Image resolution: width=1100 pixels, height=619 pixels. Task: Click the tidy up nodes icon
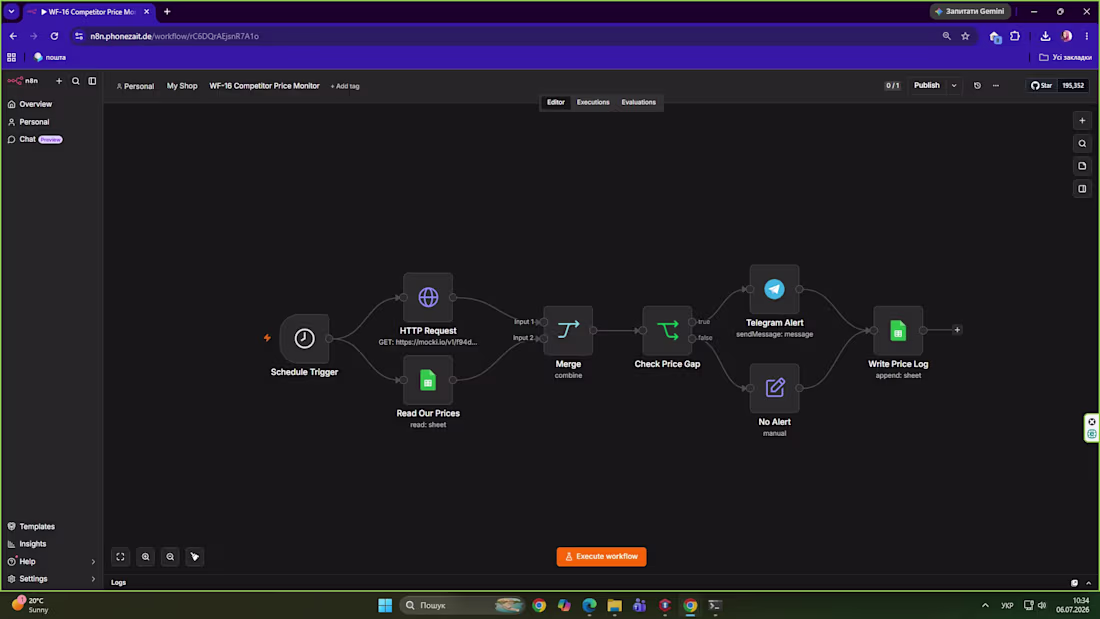point(194,557)
